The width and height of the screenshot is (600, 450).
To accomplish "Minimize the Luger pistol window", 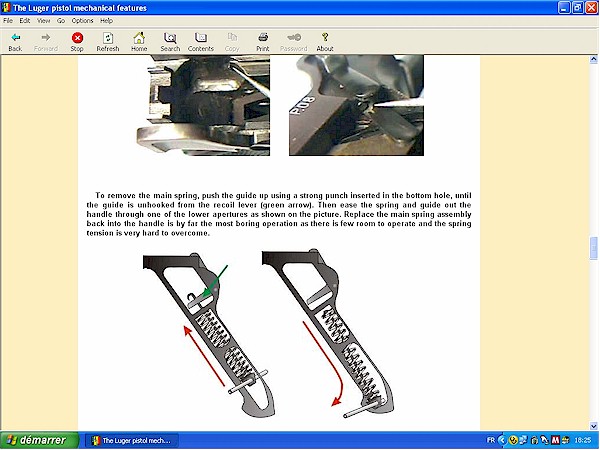I will (x=564, y=8).
